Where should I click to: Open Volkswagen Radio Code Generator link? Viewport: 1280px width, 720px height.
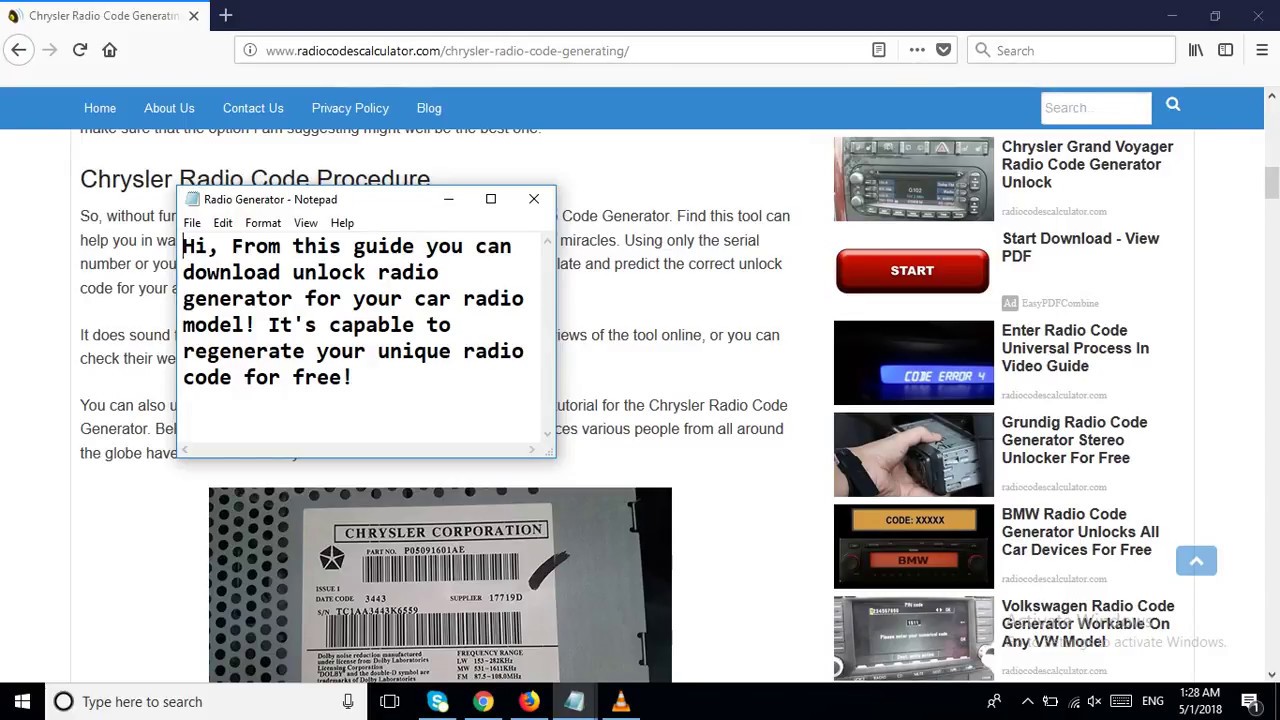click(1088, 624)
